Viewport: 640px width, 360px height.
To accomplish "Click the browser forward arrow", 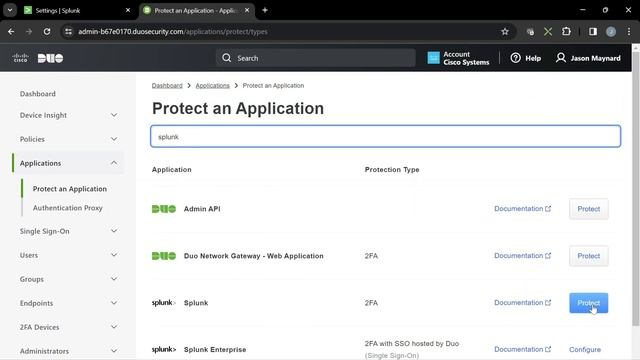I will pos(29,31).
